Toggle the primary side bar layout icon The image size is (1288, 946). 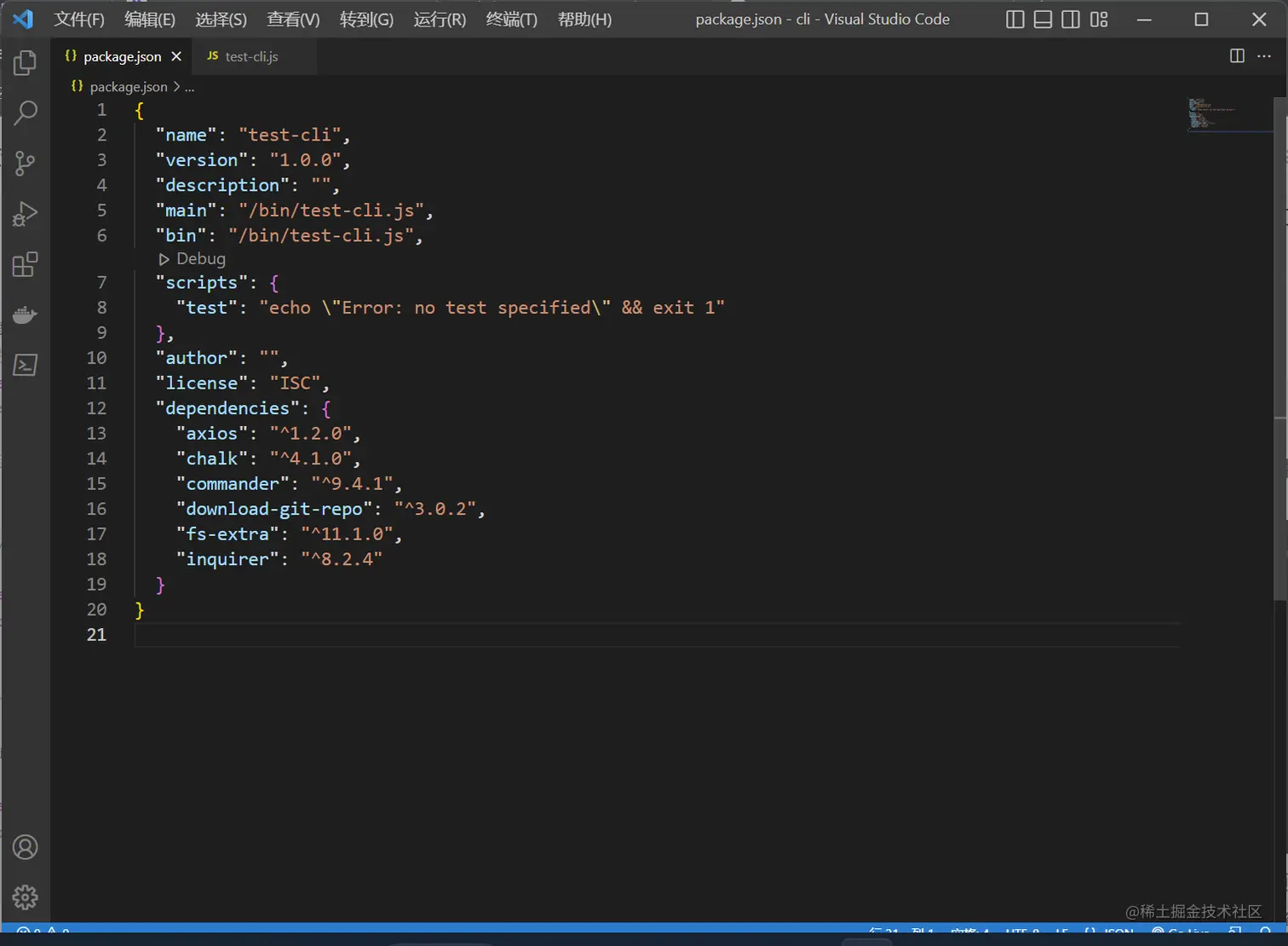pyautogui.click(x=1015, y=19)
